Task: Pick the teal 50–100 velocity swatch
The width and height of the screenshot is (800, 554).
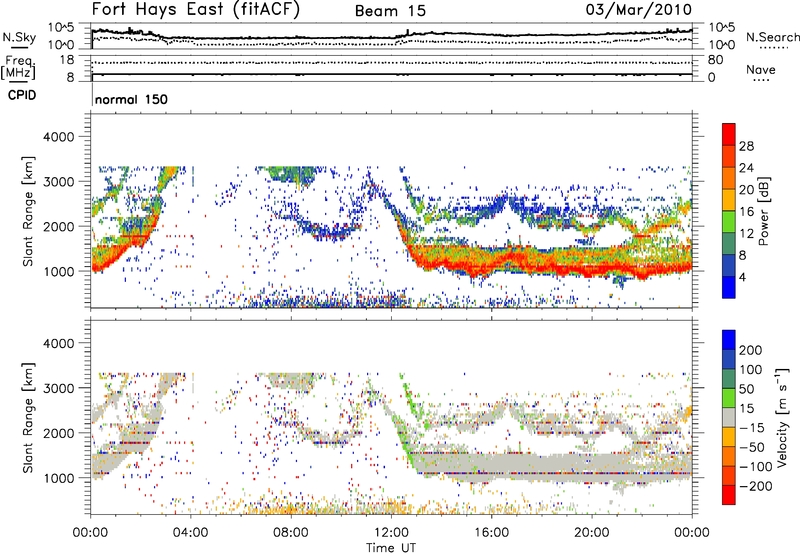Action: (729, 379)
